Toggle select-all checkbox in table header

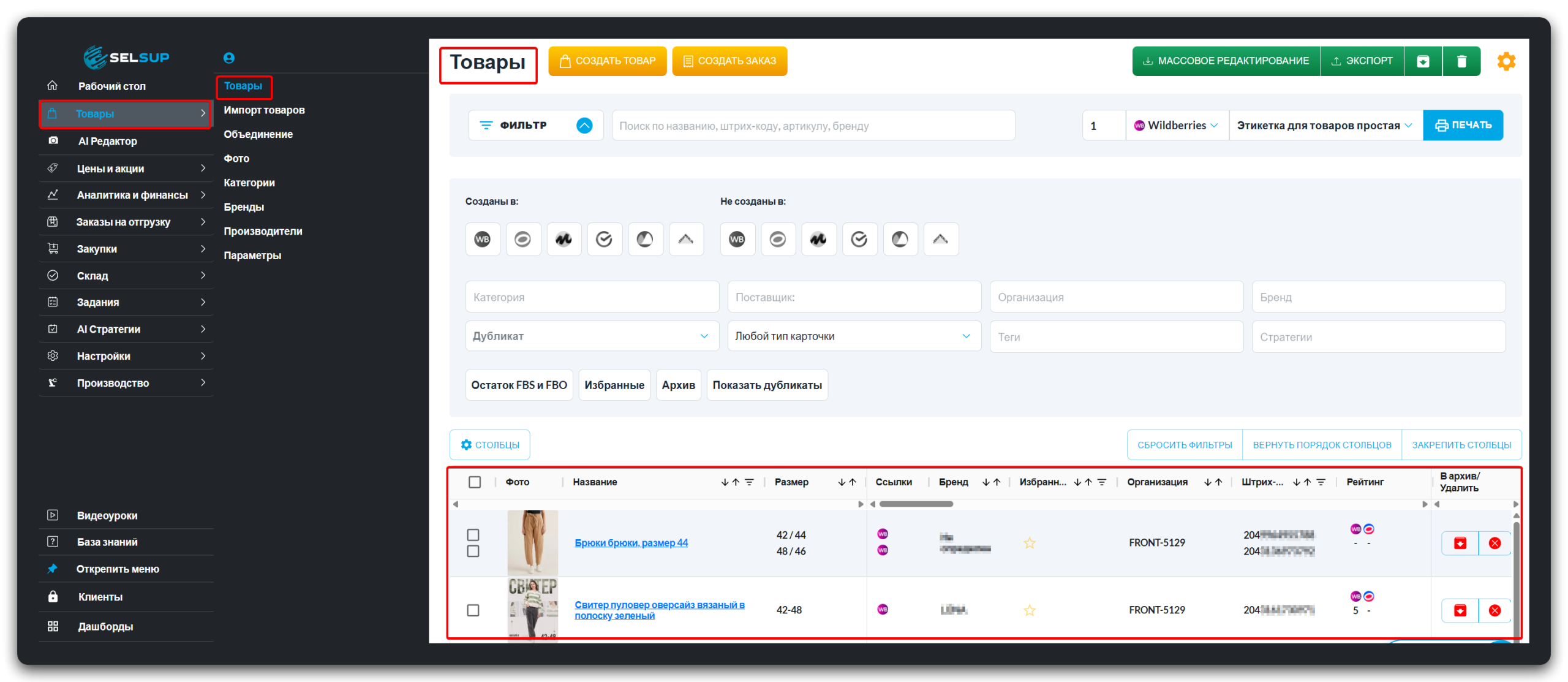475,482
